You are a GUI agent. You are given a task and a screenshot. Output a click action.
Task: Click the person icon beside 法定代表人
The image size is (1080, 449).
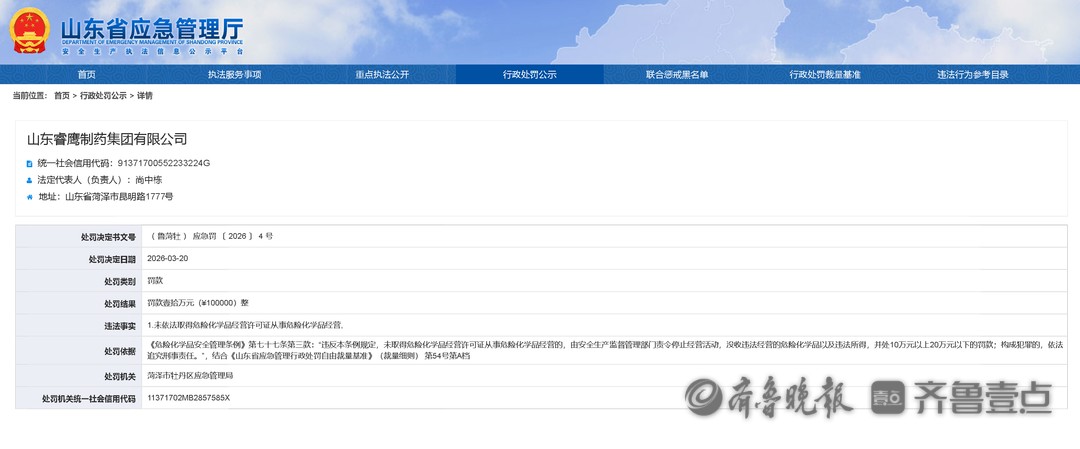[x=29, y=180]
